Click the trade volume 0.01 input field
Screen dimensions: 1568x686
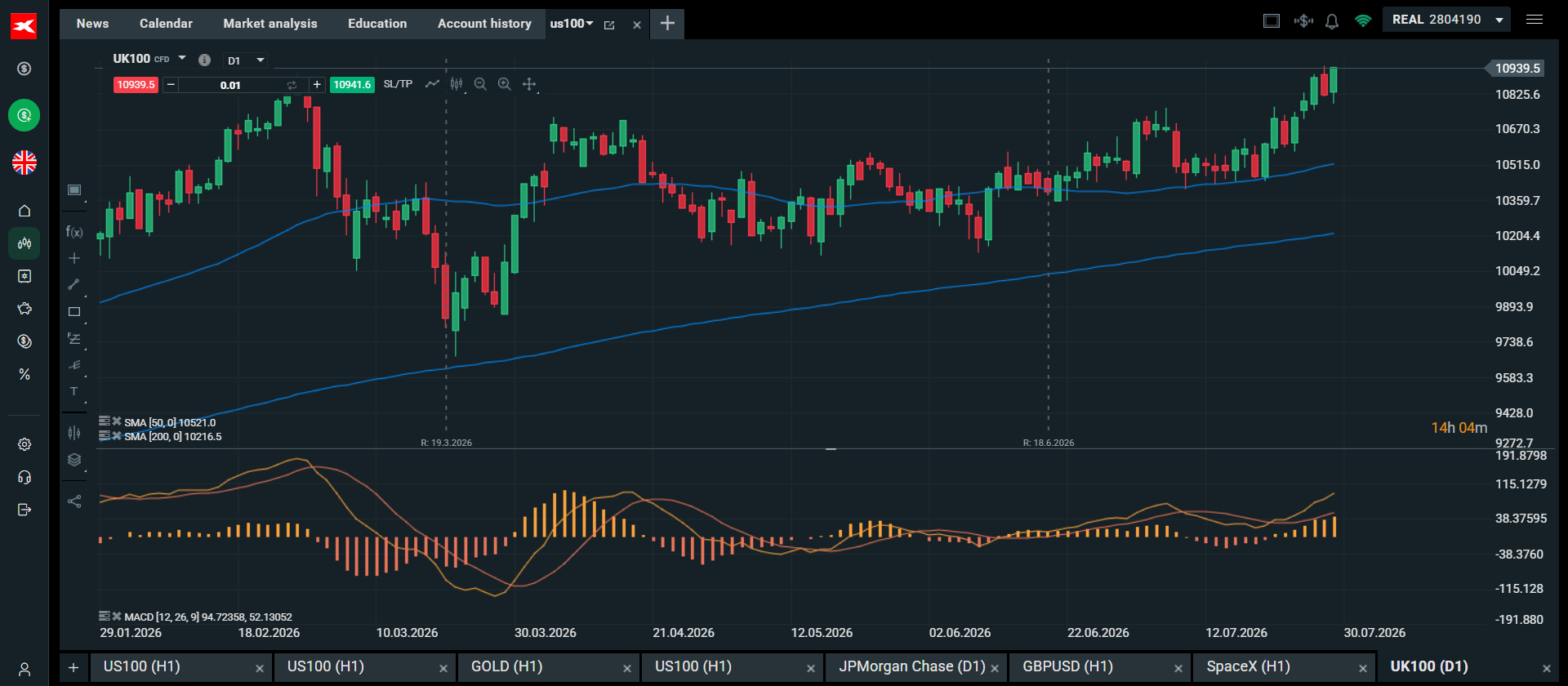(230, 85)
